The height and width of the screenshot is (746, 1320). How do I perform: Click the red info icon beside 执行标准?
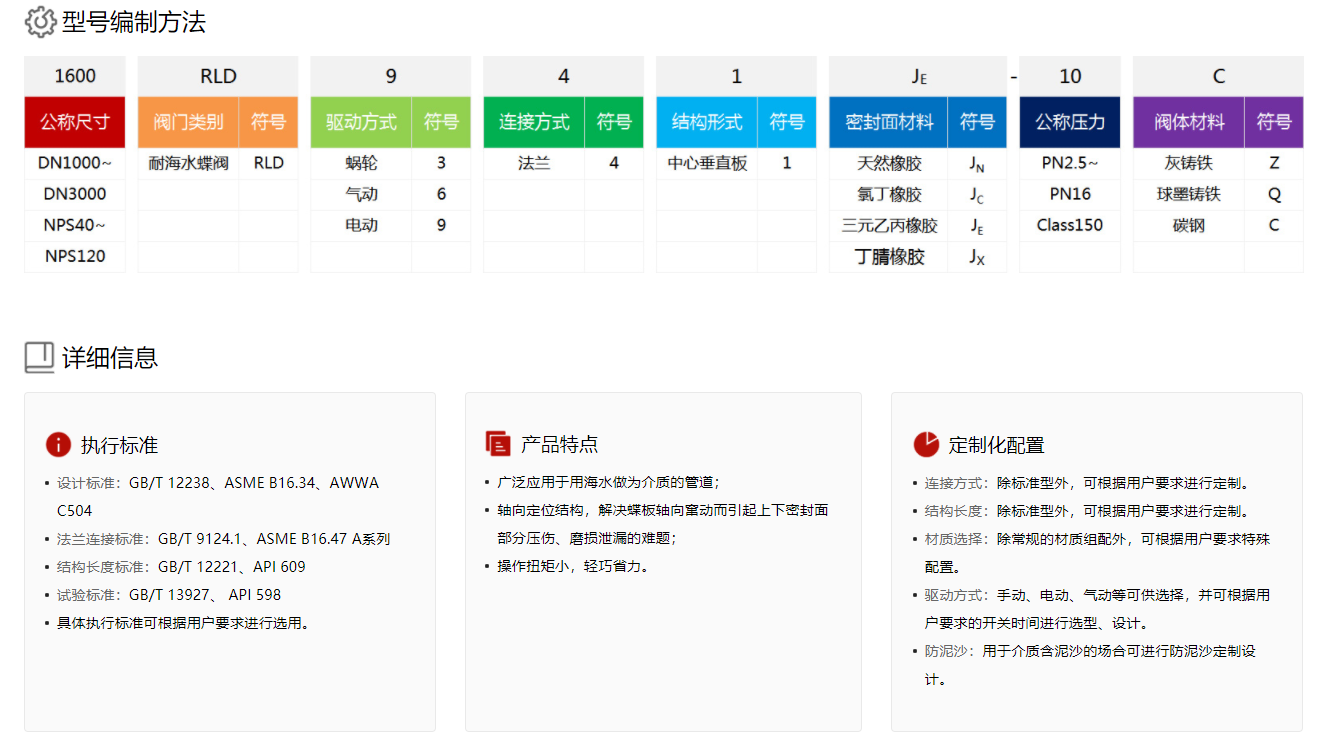tap(58, 445)
